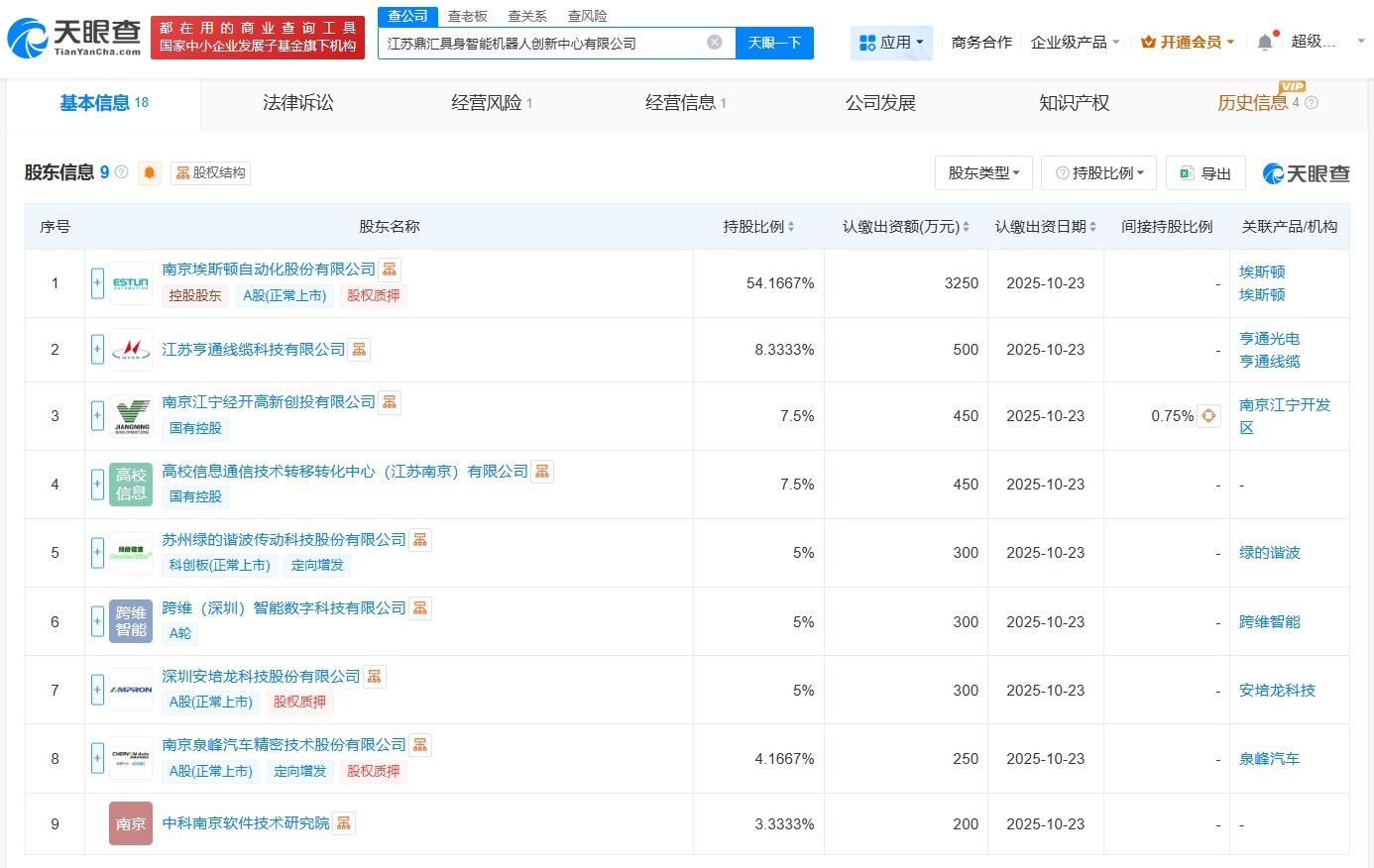Open the 股权结构 equity structure view
The image size is (1374, 868).
pyautogui.click(x=209, y=172)
